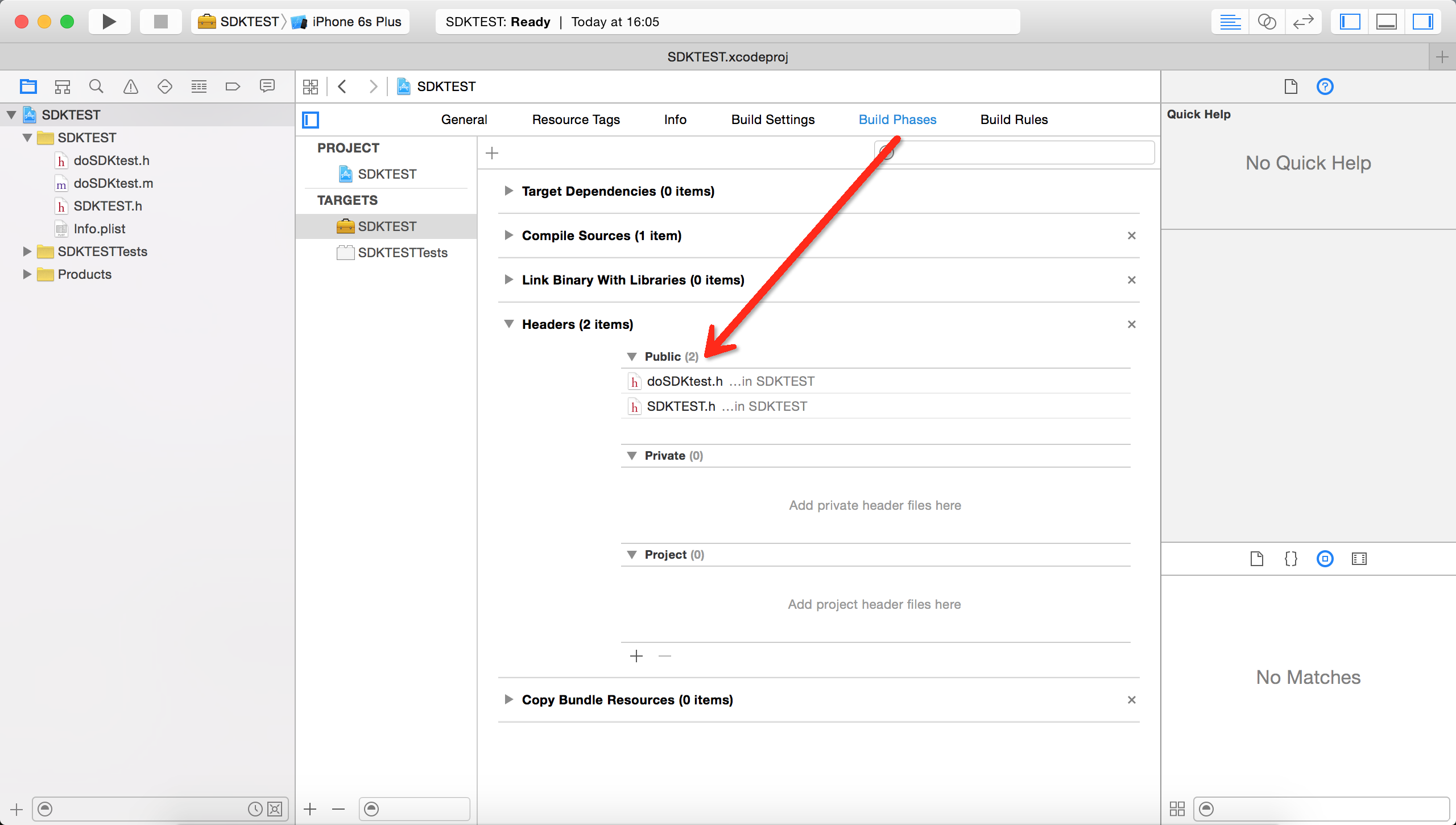Collapse the Public headers group

(x=632, y=357)
